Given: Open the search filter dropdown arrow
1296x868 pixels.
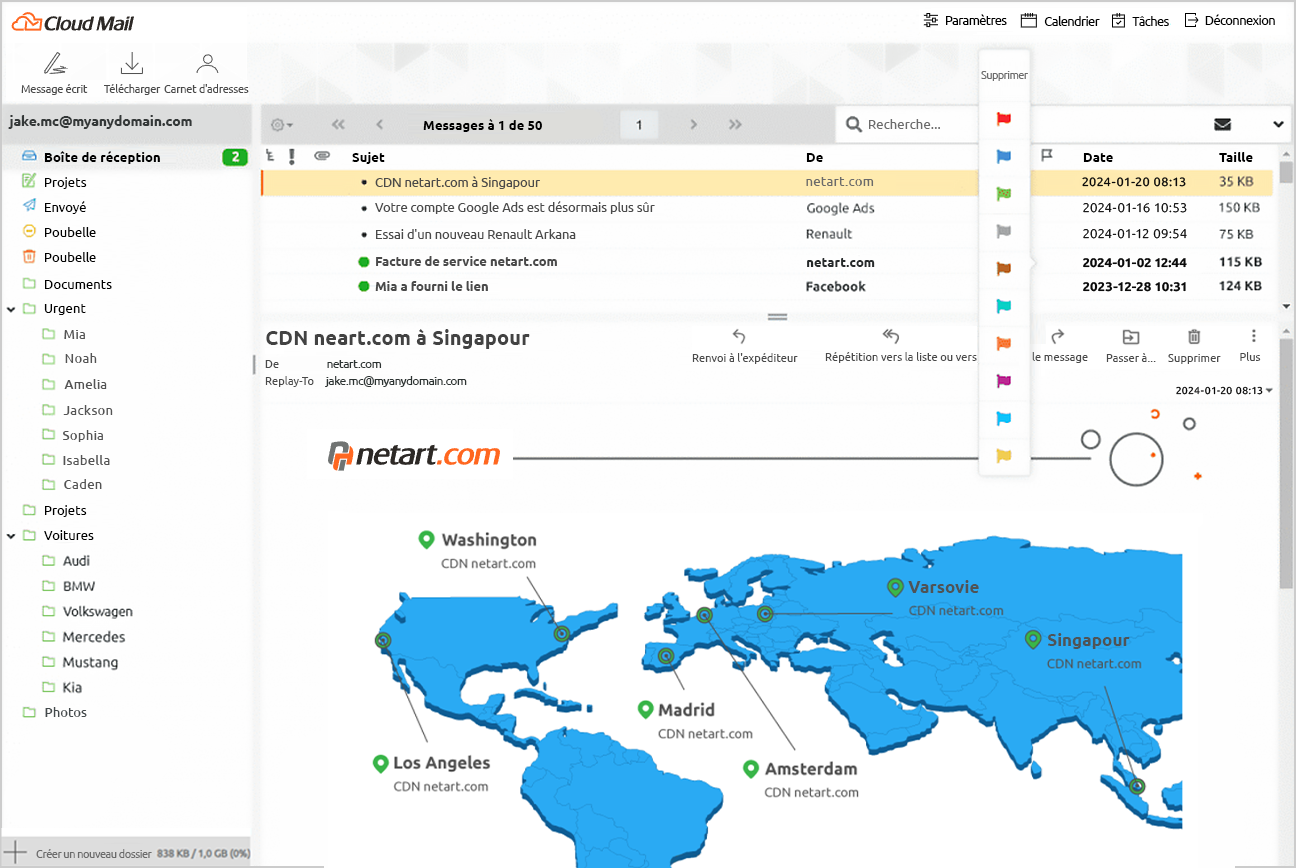Looking at the screenshot, I should pos(1278,125).
